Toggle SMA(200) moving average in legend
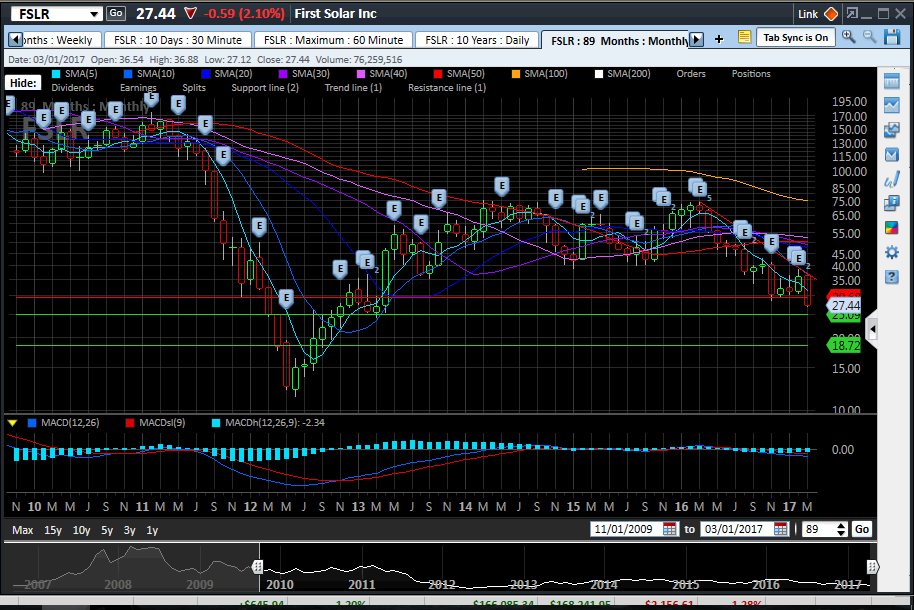Viewport: 914px width, 610px height. tap(622, 73)
